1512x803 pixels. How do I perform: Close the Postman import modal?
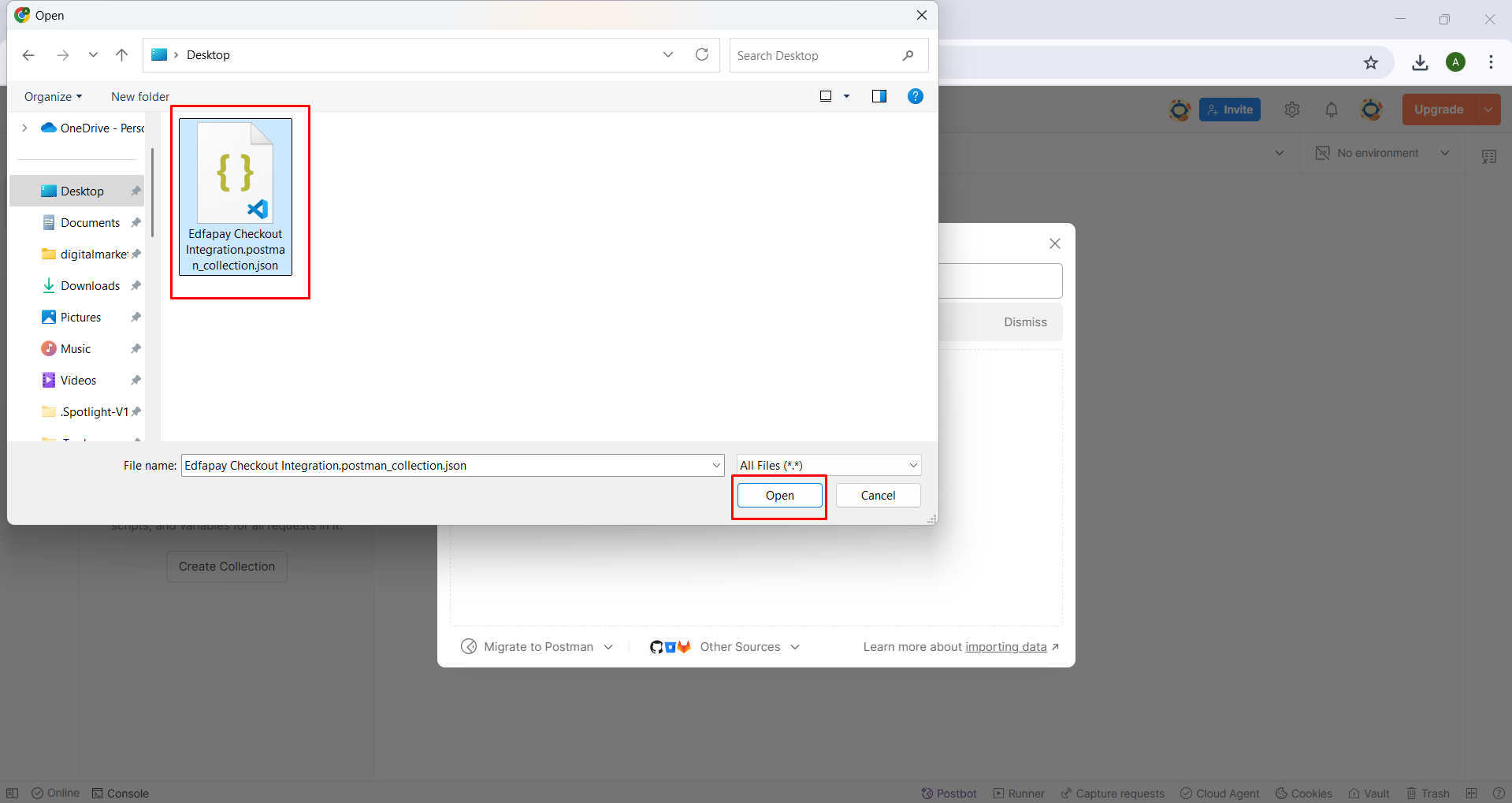point(1055,244)
